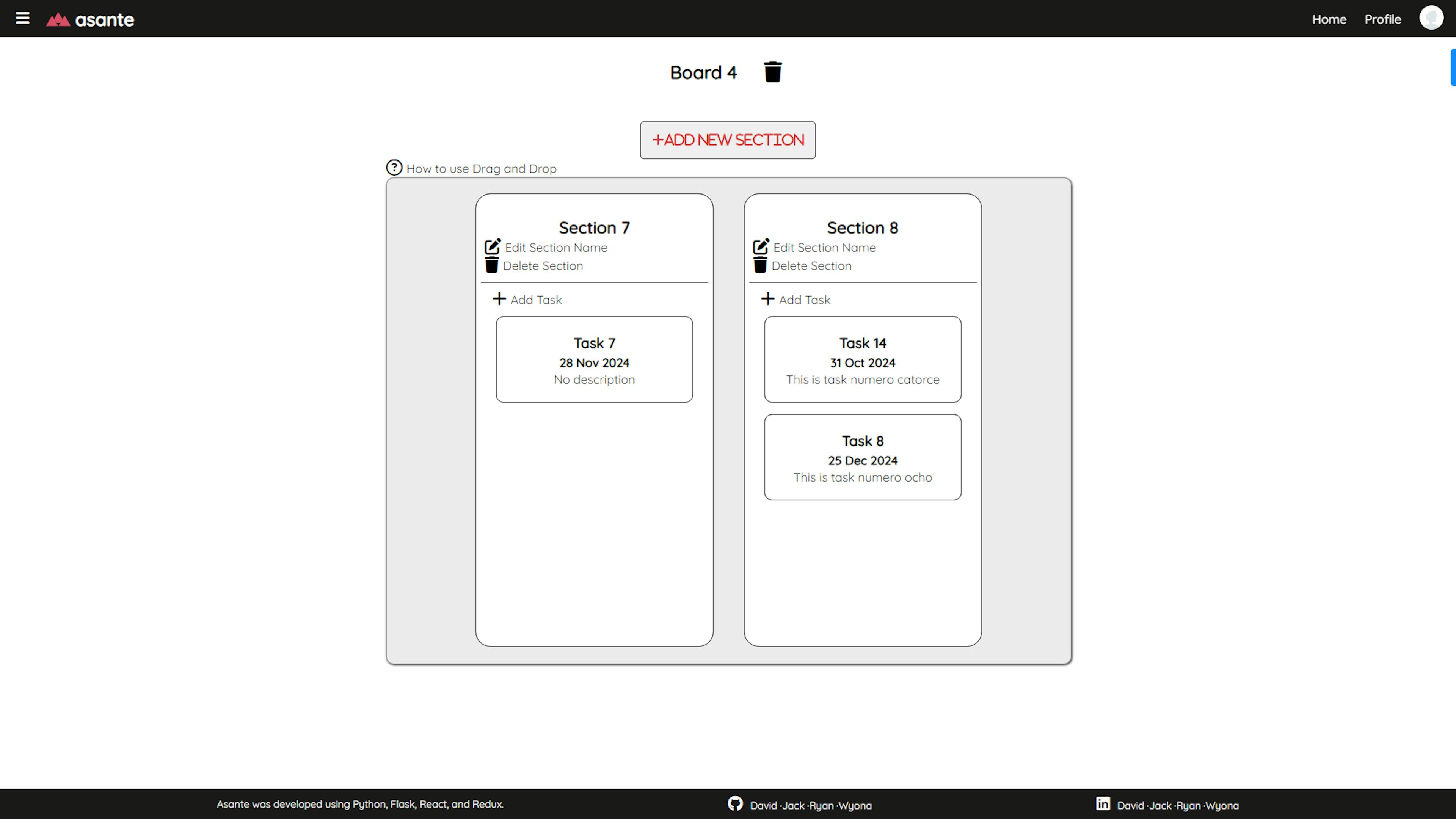The height and width of the screenshot is (819, 1456).
Task: Click the plus icon in Section 8
Action: point(767,298)
